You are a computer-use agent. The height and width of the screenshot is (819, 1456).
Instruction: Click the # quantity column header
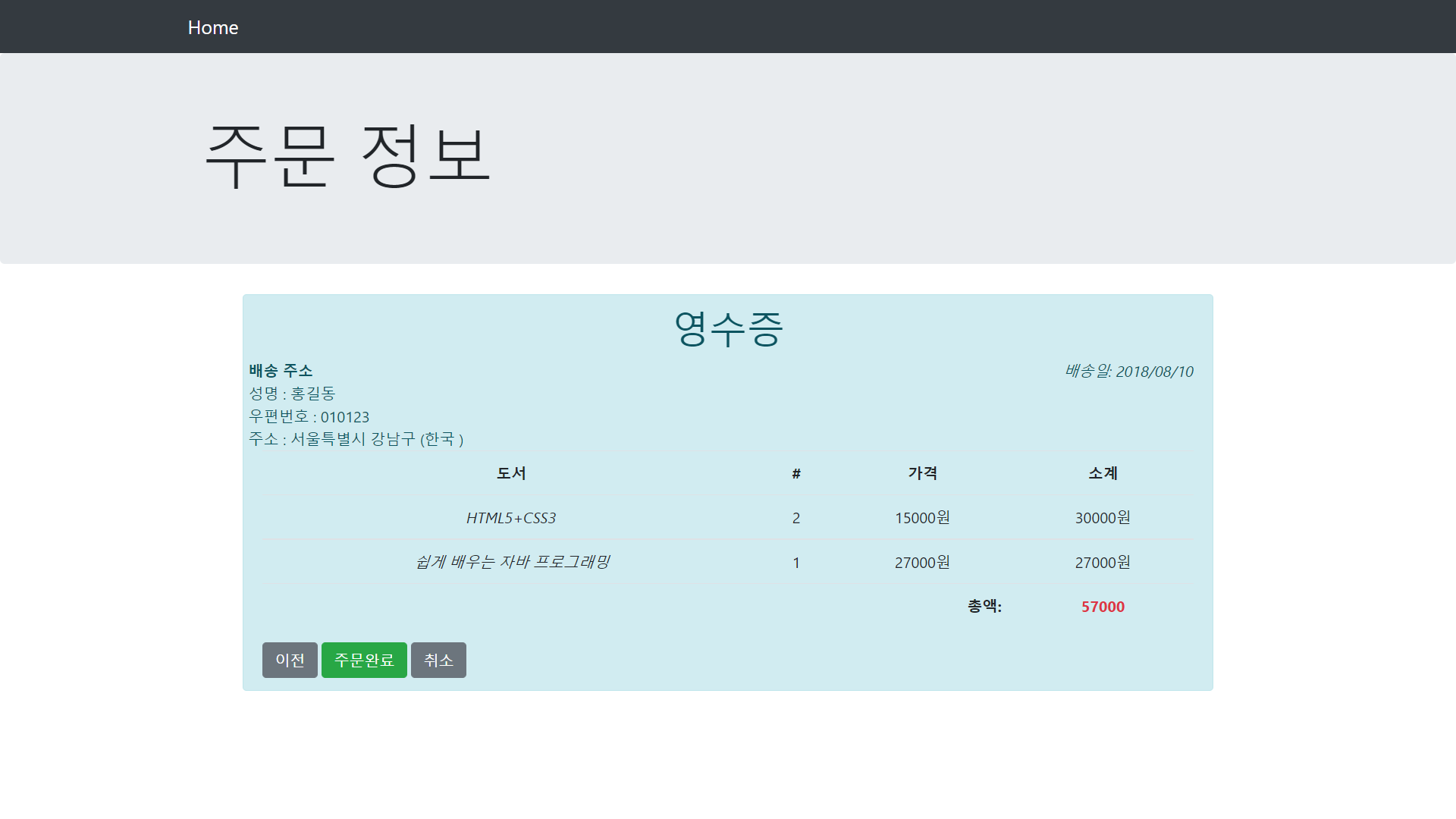(x=795, y=474)
